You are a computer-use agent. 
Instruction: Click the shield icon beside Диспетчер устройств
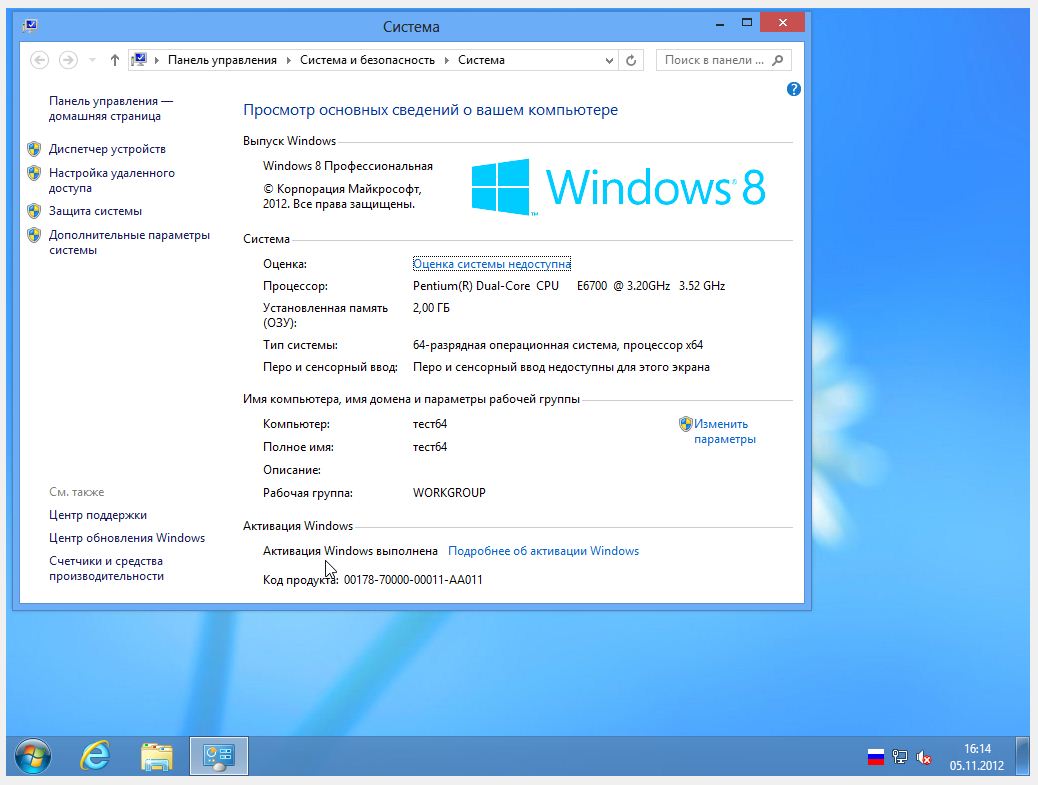34,149
